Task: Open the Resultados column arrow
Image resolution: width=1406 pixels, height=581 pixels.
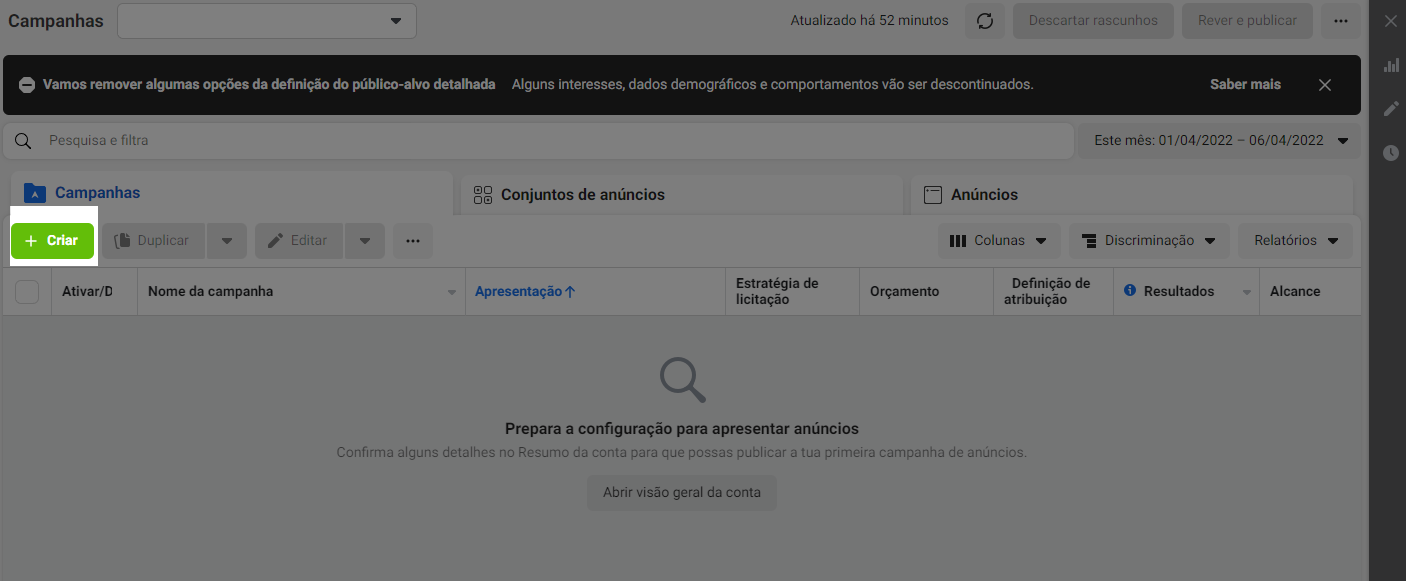Action: [1247, 293]
